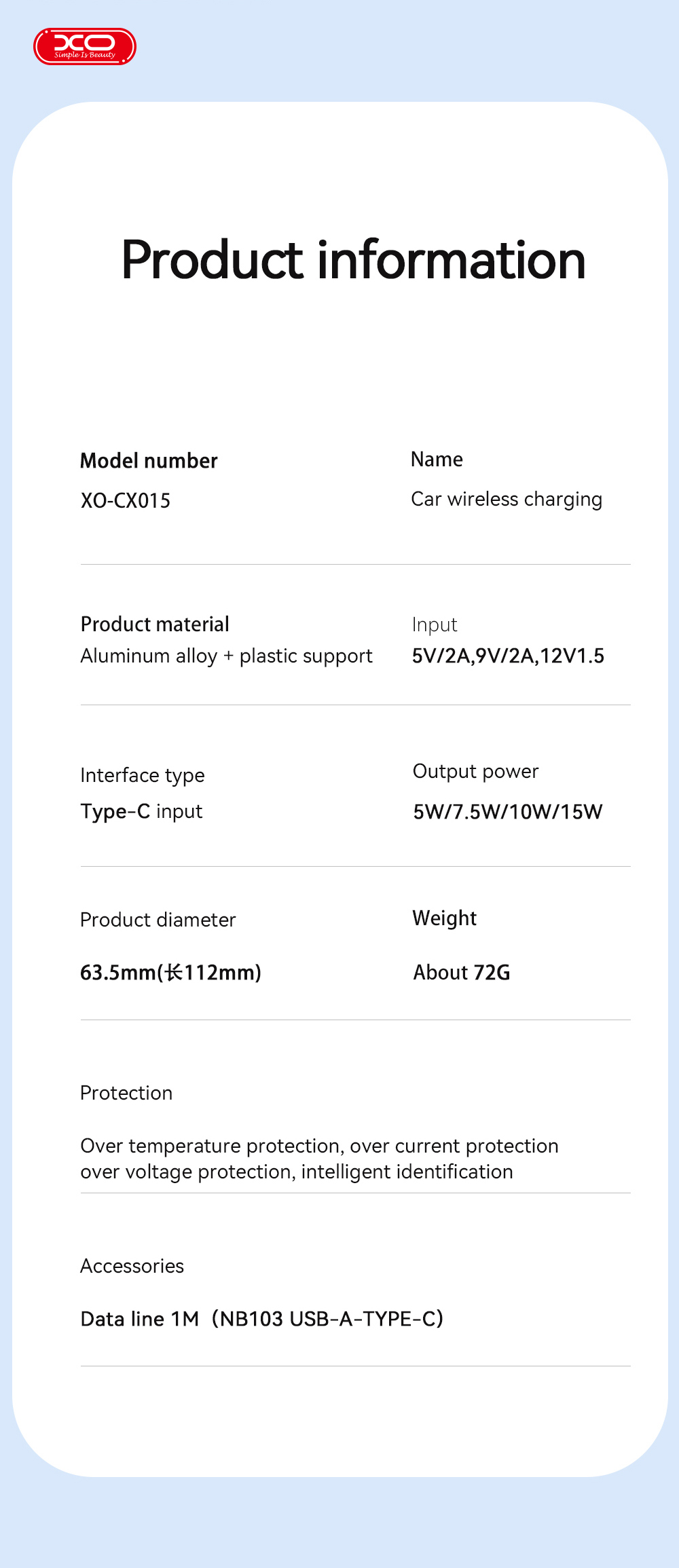Click the Product information heading
The height and width of the screenshot is (1568, 679).
coord(353,260)
